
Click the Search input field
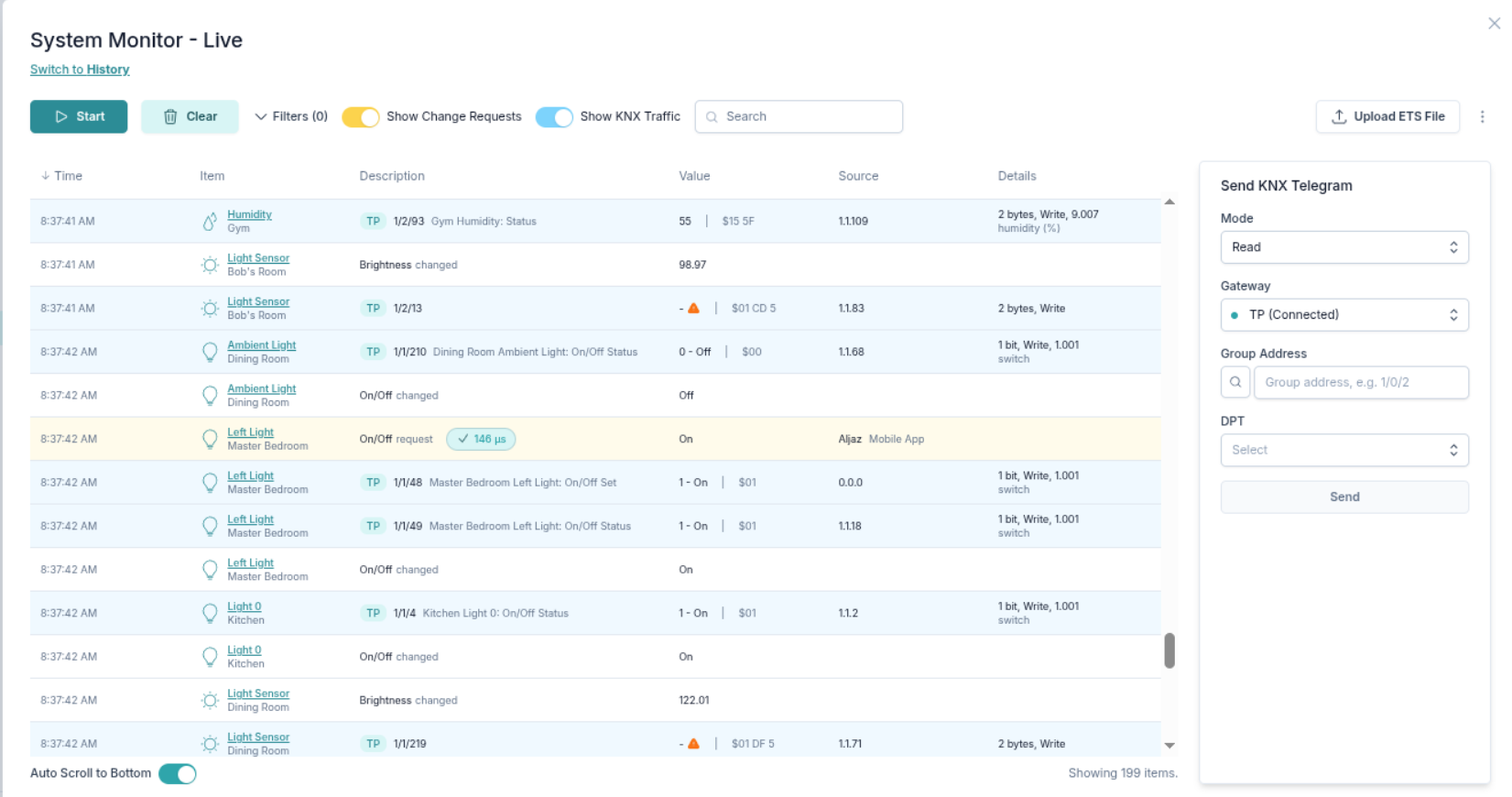(x=806, y=116)
